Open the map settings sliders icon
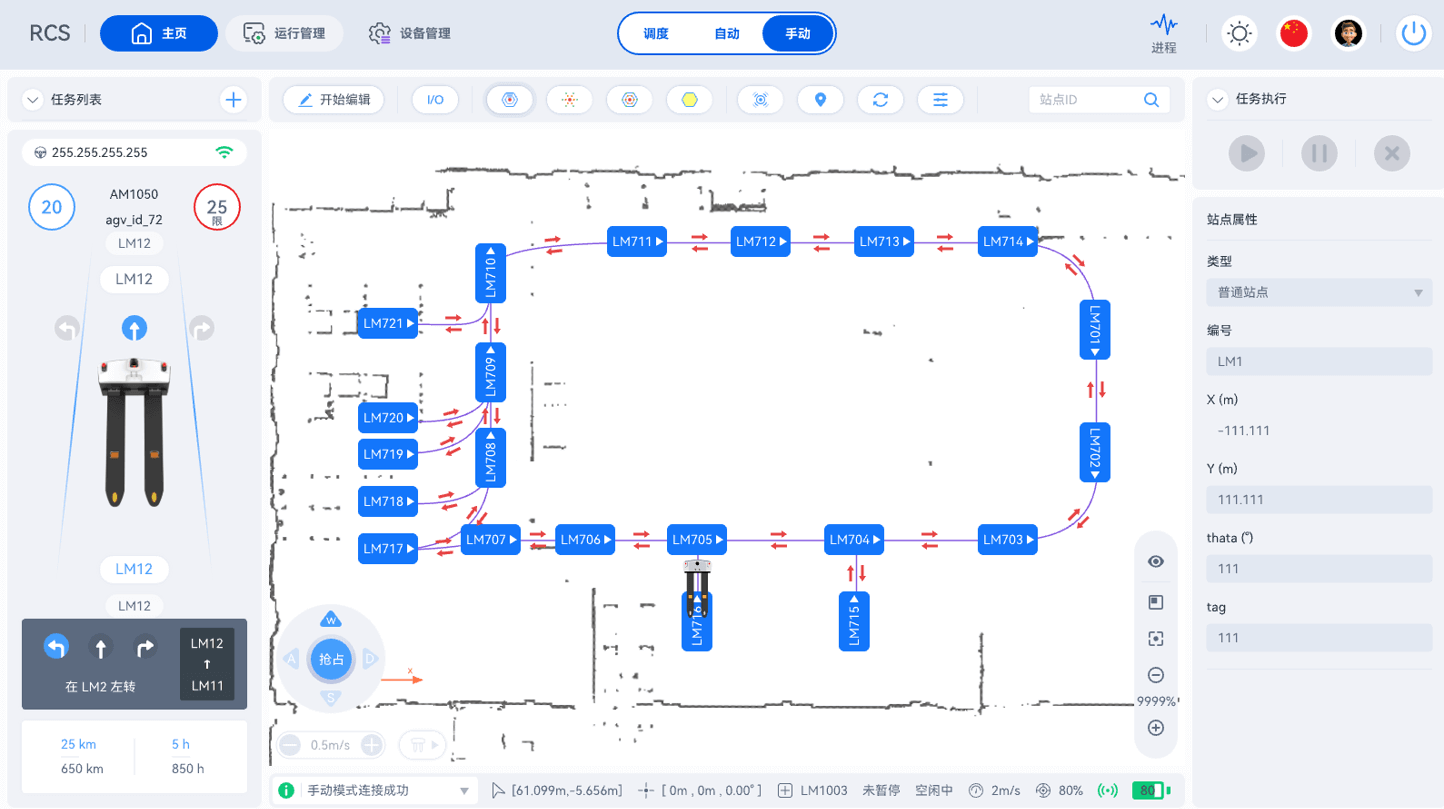The image size is (1444, 809). (940, 100)
